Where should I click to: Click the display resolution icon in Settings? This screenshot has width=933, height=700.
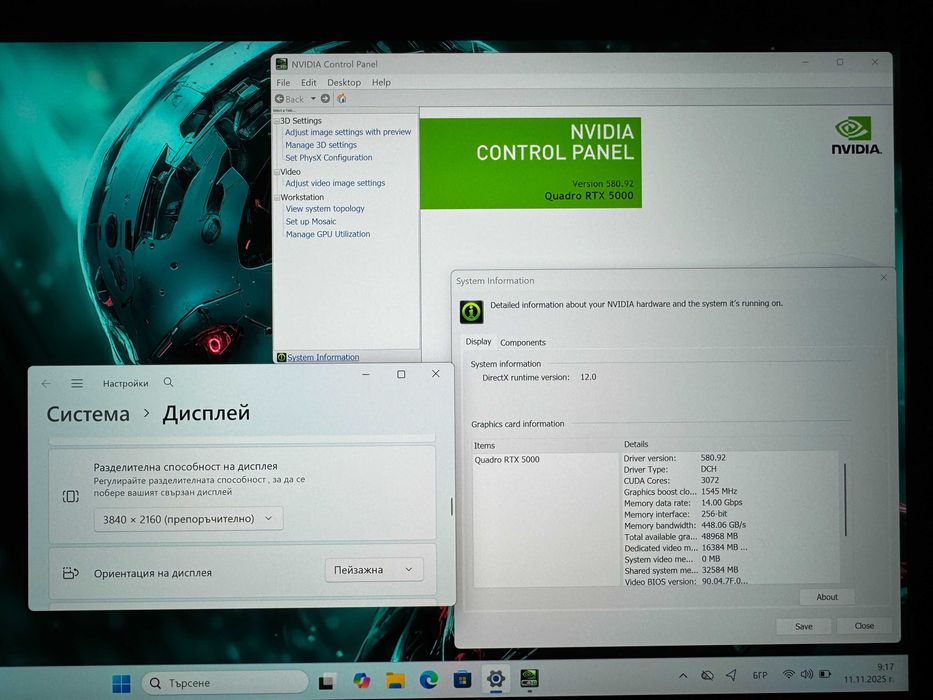71,496
